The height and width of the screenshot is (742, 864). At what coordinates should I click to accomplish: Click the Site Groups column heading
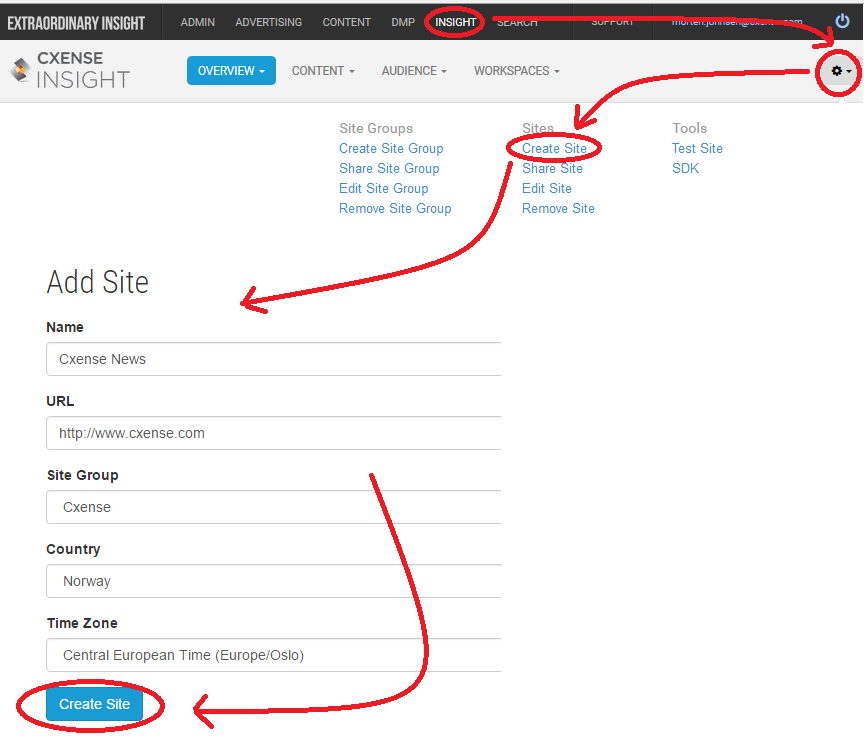[376, 128]
